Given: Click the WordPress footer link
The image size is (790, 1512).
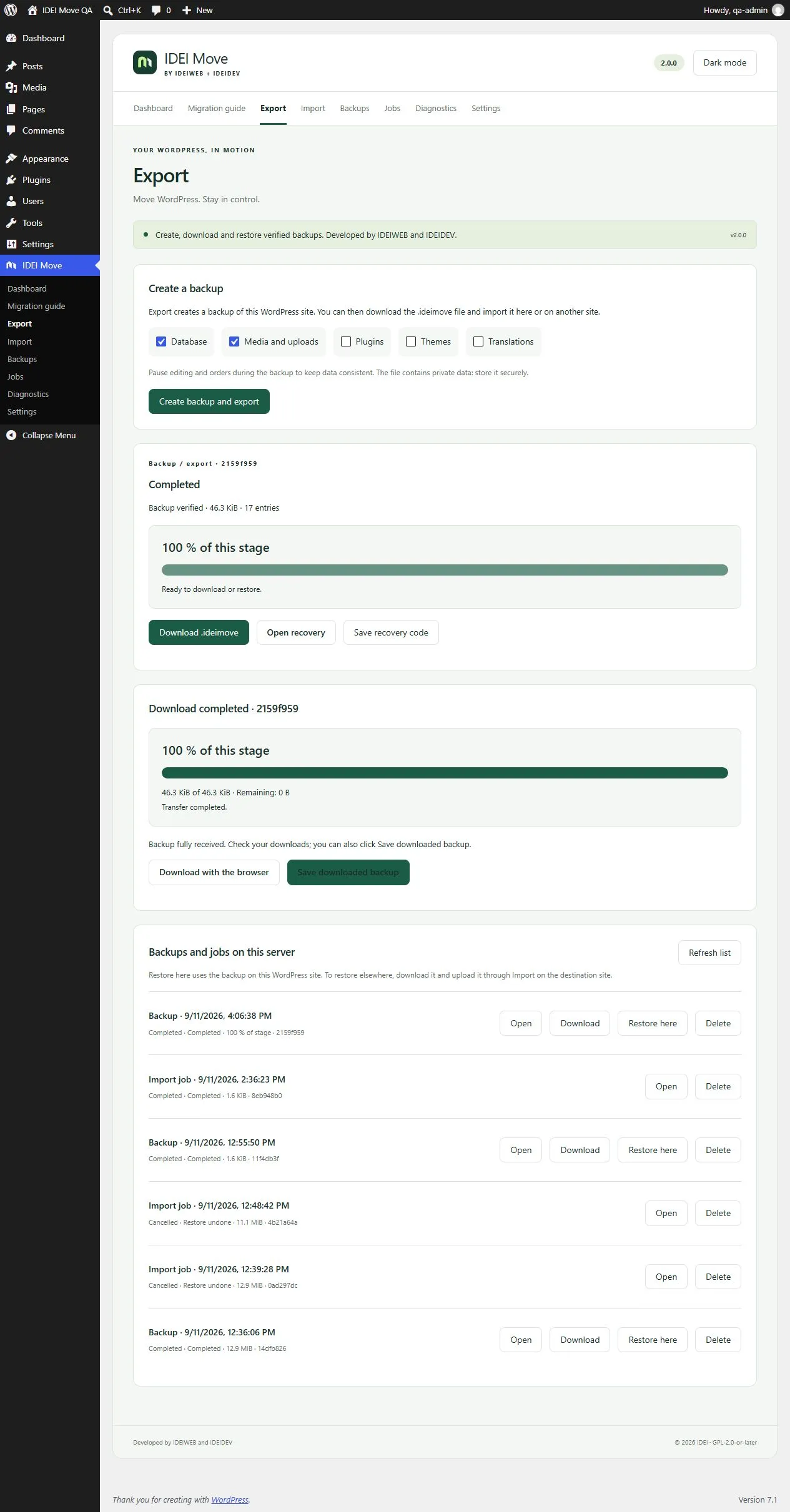Looking at the screenshot, I should tap(230, 1500).
